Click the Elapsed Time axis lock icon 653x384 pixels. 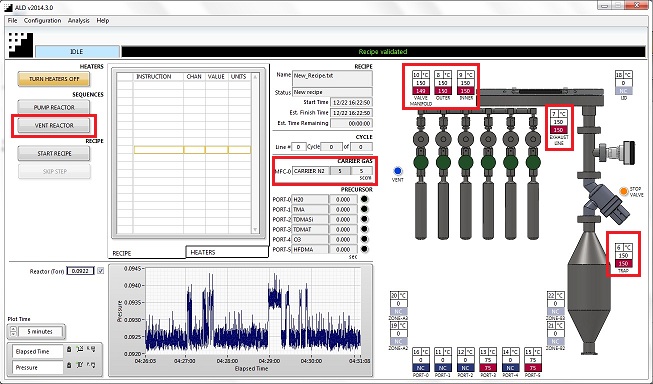tap(69, 349)
